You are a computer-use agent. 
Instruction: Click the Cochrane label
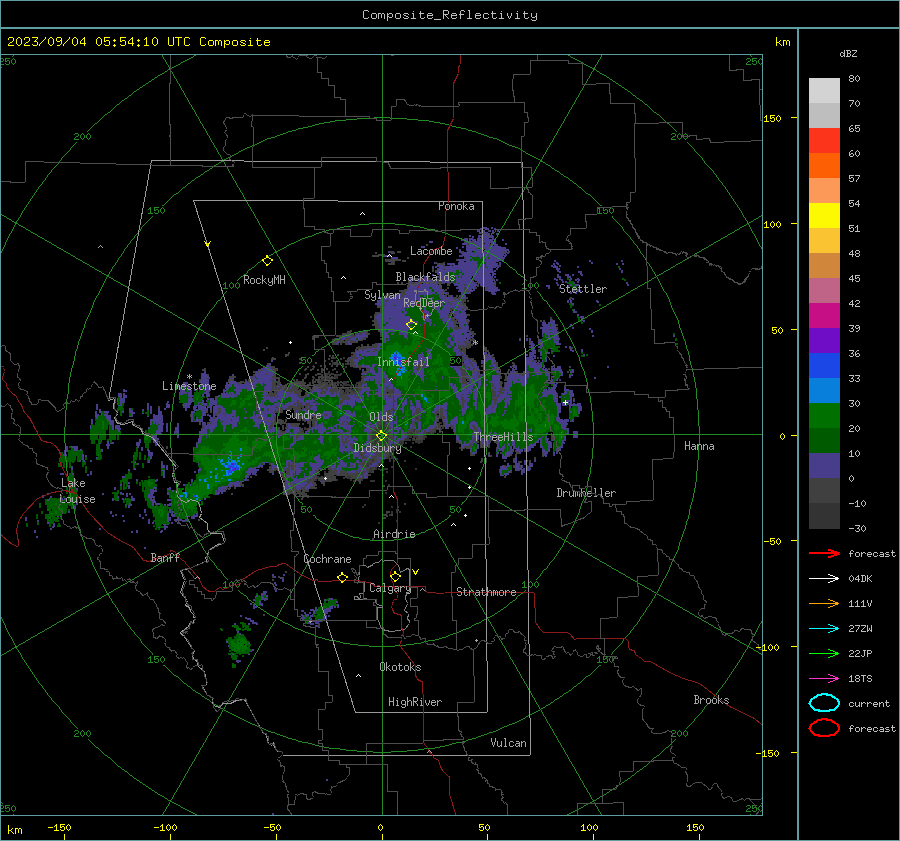327,559
